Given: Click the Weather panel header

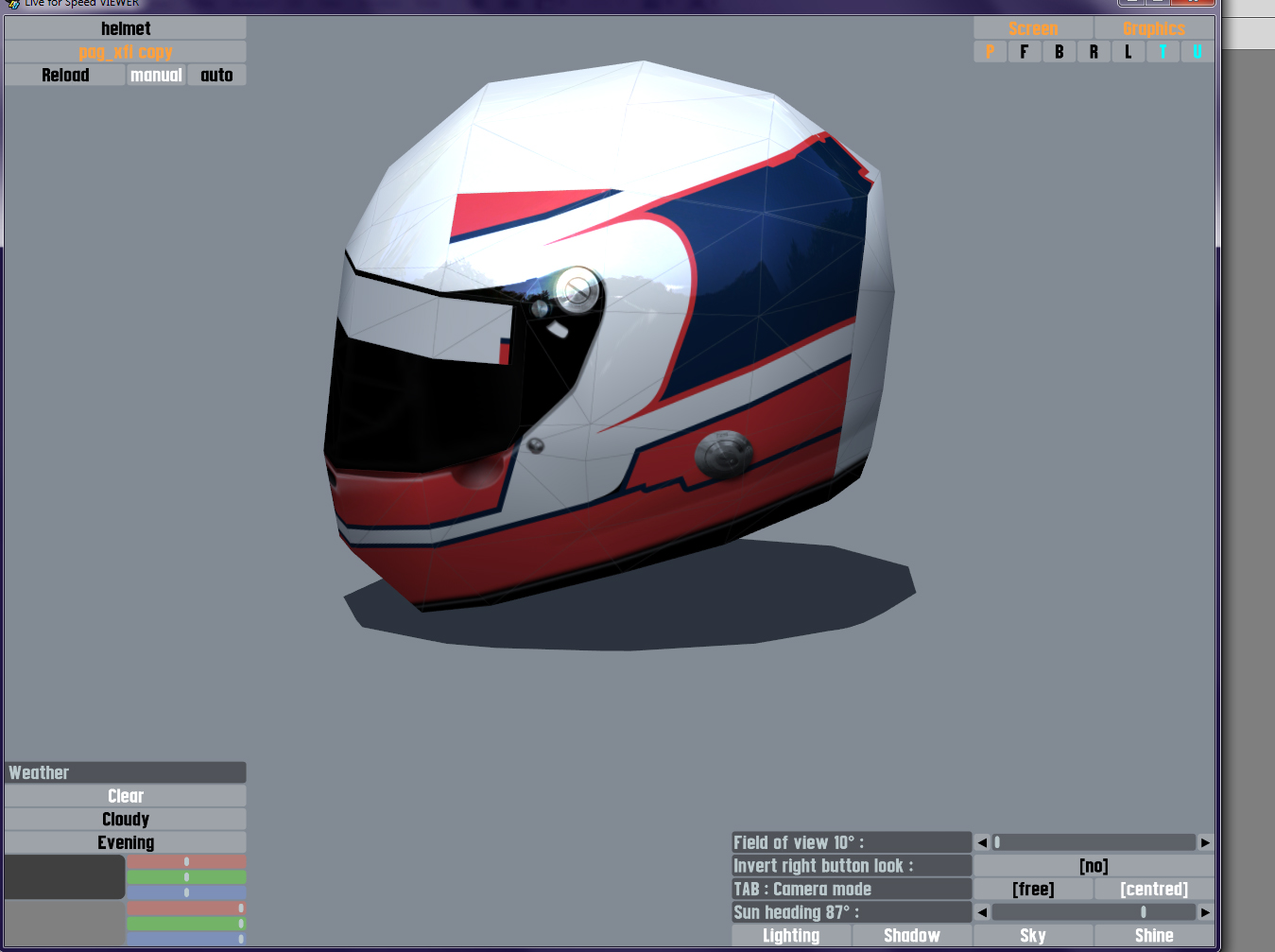Looking at the screenshot, I should click(126, 772).
